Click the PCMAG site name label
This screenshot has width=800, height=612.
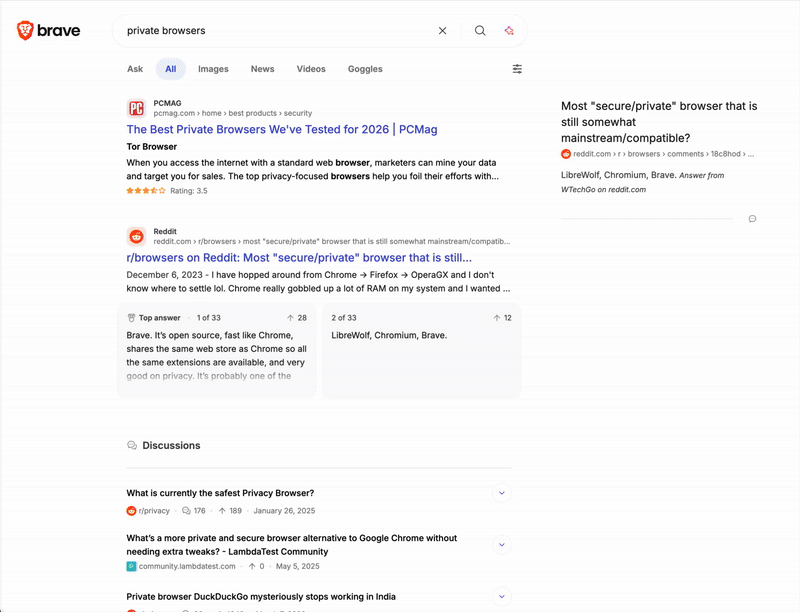click(167, 103)
